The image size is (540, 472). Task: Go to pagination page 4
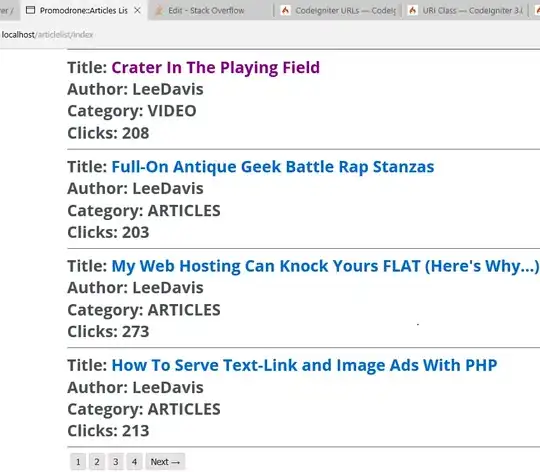pyautogui.click(x=134, y=462)
